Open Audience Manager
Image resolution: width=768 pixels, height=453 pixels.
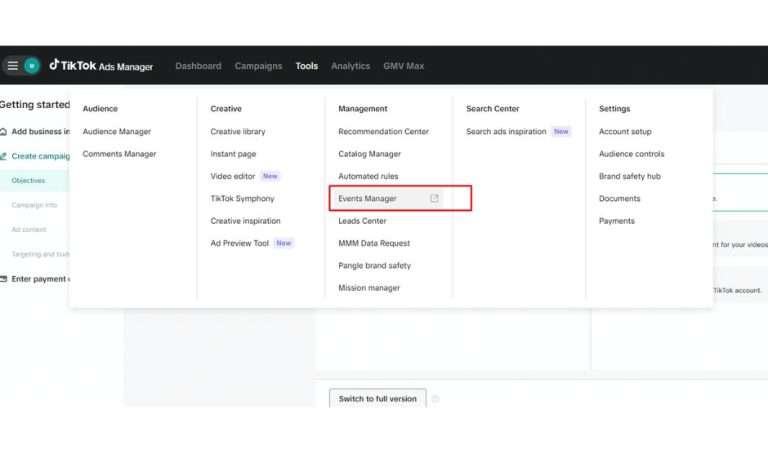tap(117, 132)
